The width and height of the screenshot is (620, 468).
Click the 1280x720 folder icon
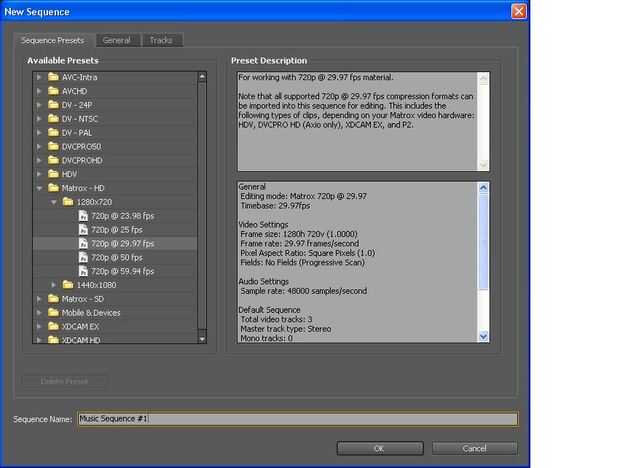(68, 202)
